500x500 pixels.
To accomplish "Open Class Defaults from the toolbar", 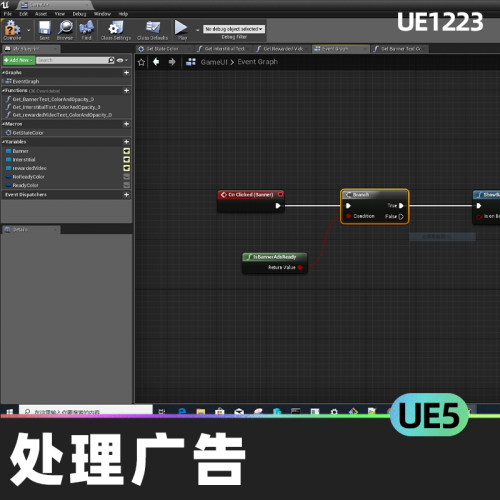I will pos(152,30).
